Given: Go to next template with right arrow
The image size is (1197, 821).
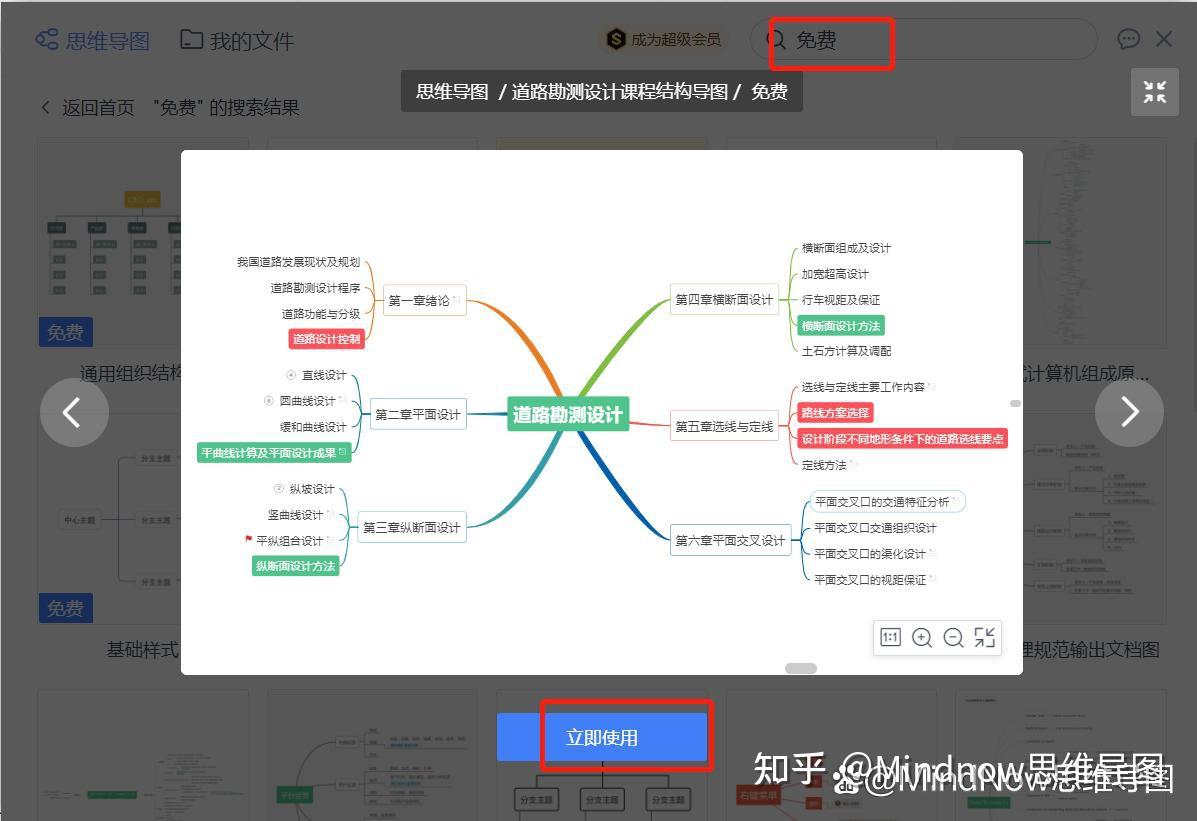Looking at the screenshot, I should pyautogui.click(x=1129, y=412).
